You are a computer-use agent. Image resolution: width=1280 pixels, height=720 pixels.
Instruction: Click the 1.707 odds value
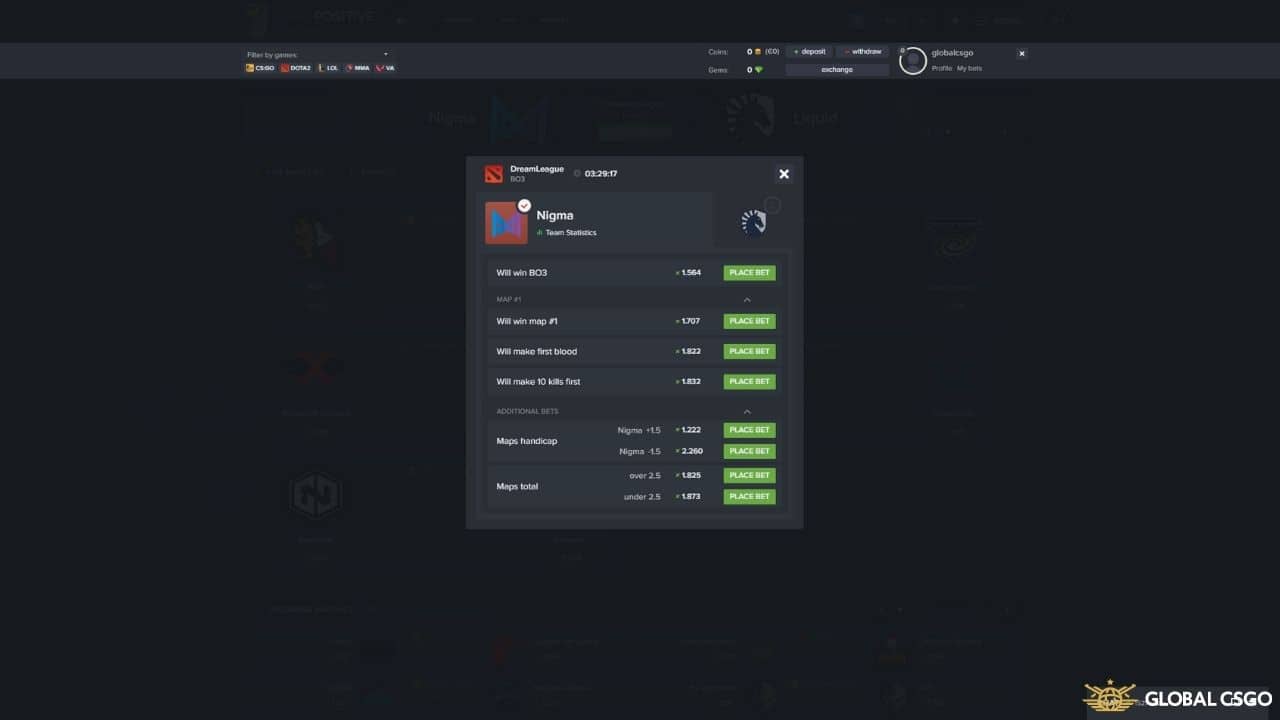pos(691,321)
